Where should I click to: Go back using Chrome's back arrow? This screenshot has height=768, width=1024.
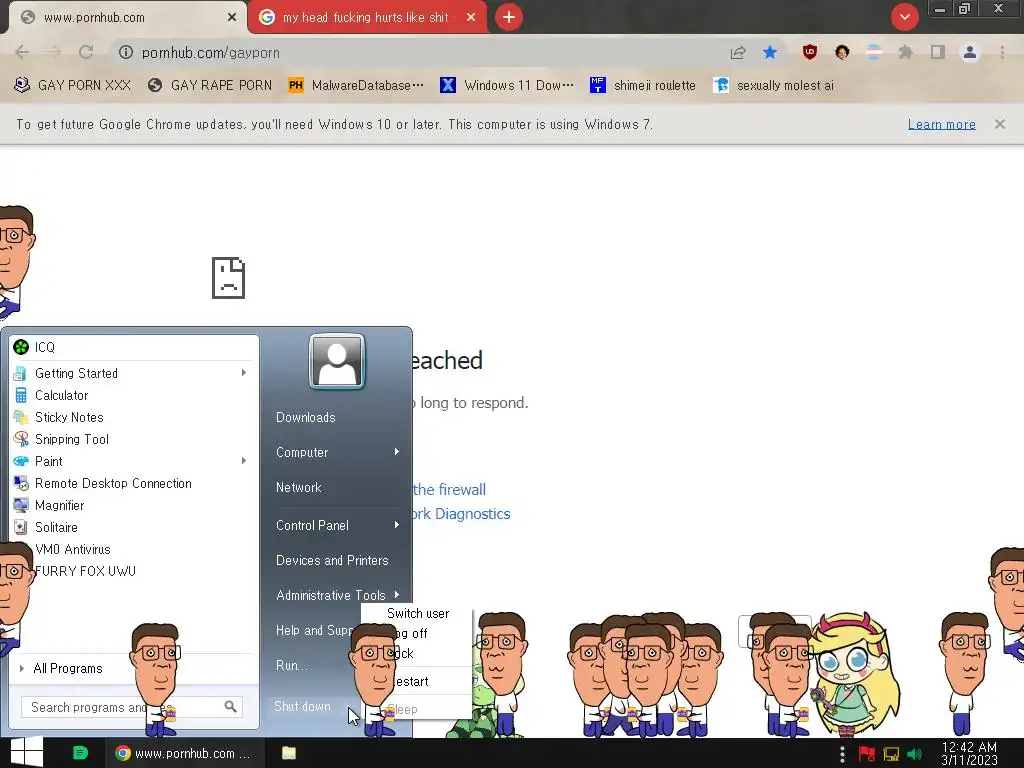[x=22, y=52]
